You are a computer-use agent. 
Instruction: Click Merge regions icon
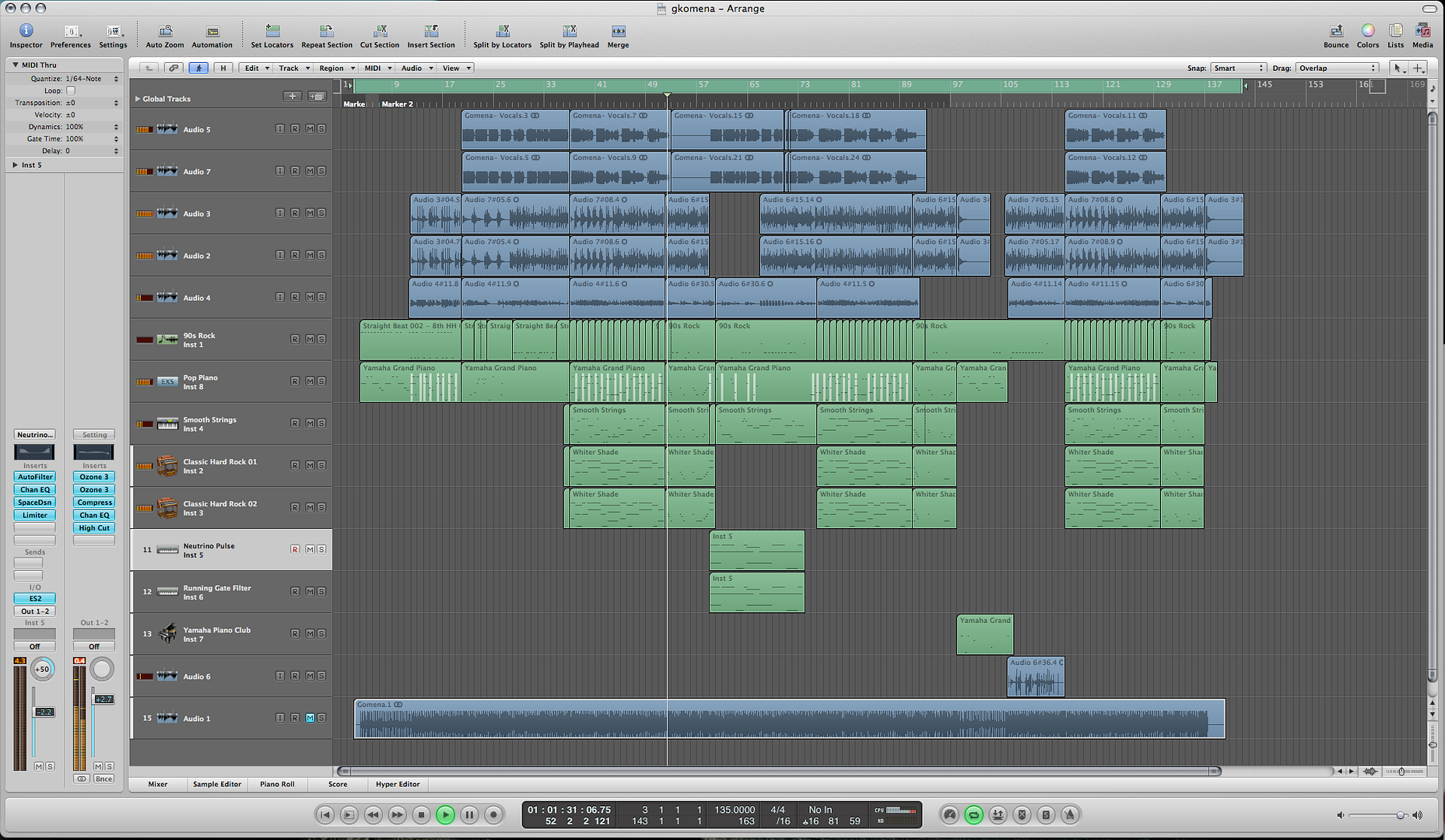coord(619,31)
